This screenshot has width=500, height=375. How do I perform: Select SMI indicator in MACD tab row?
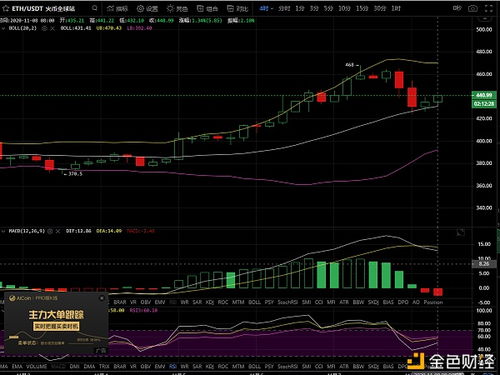point(306,302)
